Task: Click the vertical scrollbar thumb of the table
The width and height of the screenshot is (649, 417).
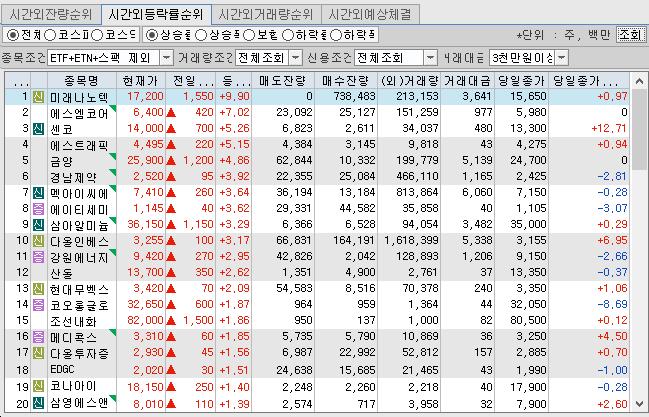Action: 639,128
